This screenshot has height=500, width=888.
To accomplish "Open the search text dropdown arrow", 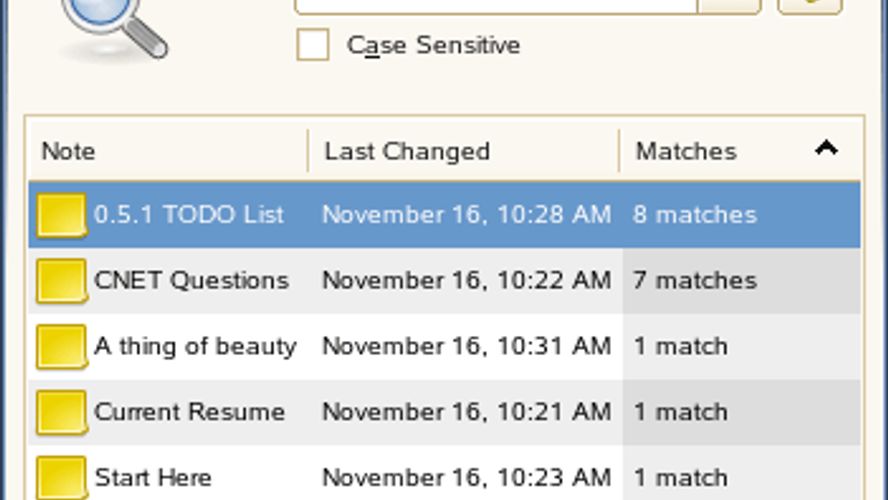I will 729,5.
